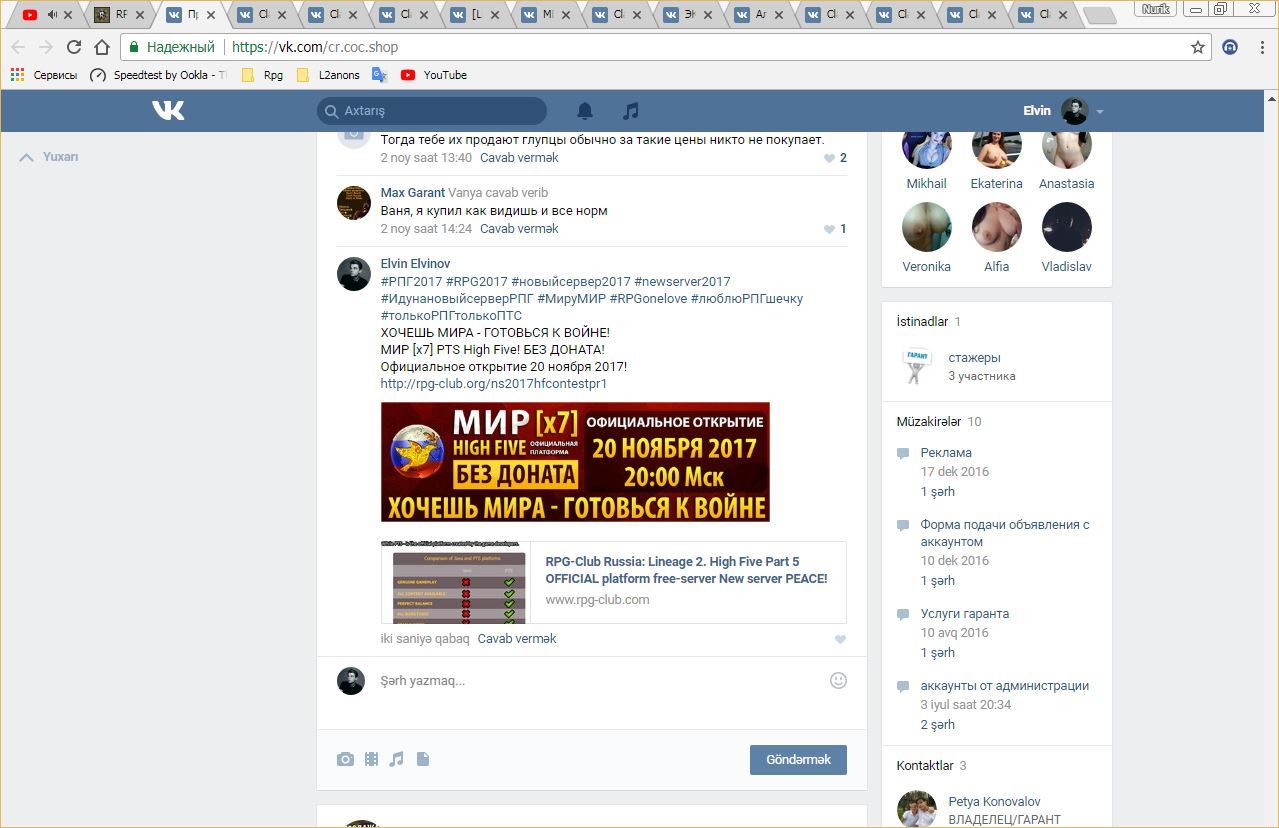The width and height of the screenshot is (1279, 828).
Task: Switch to the browser tab titled [L
Action: [x=476, y=15]
